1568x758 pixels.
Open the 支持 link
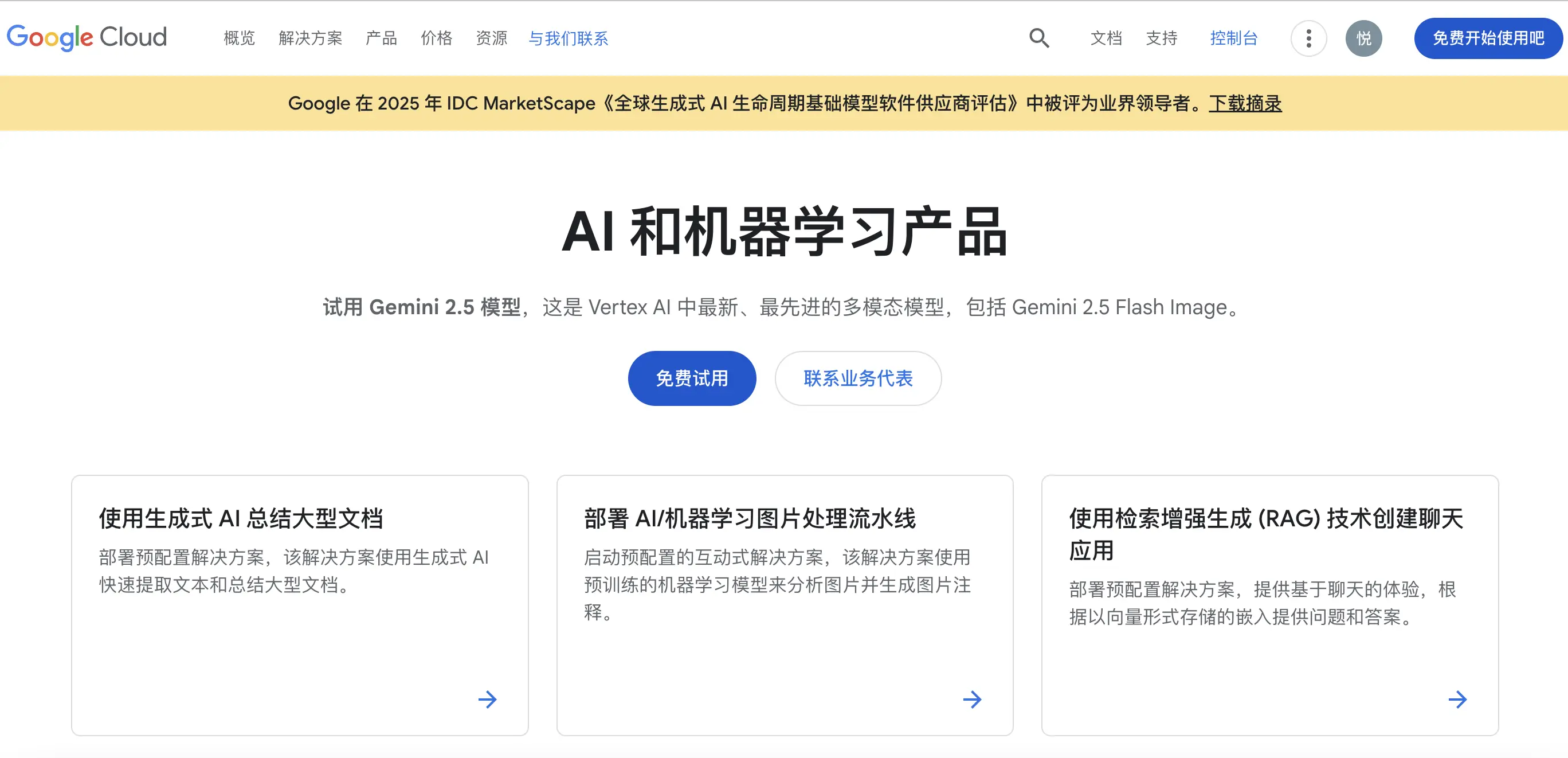1162,38
